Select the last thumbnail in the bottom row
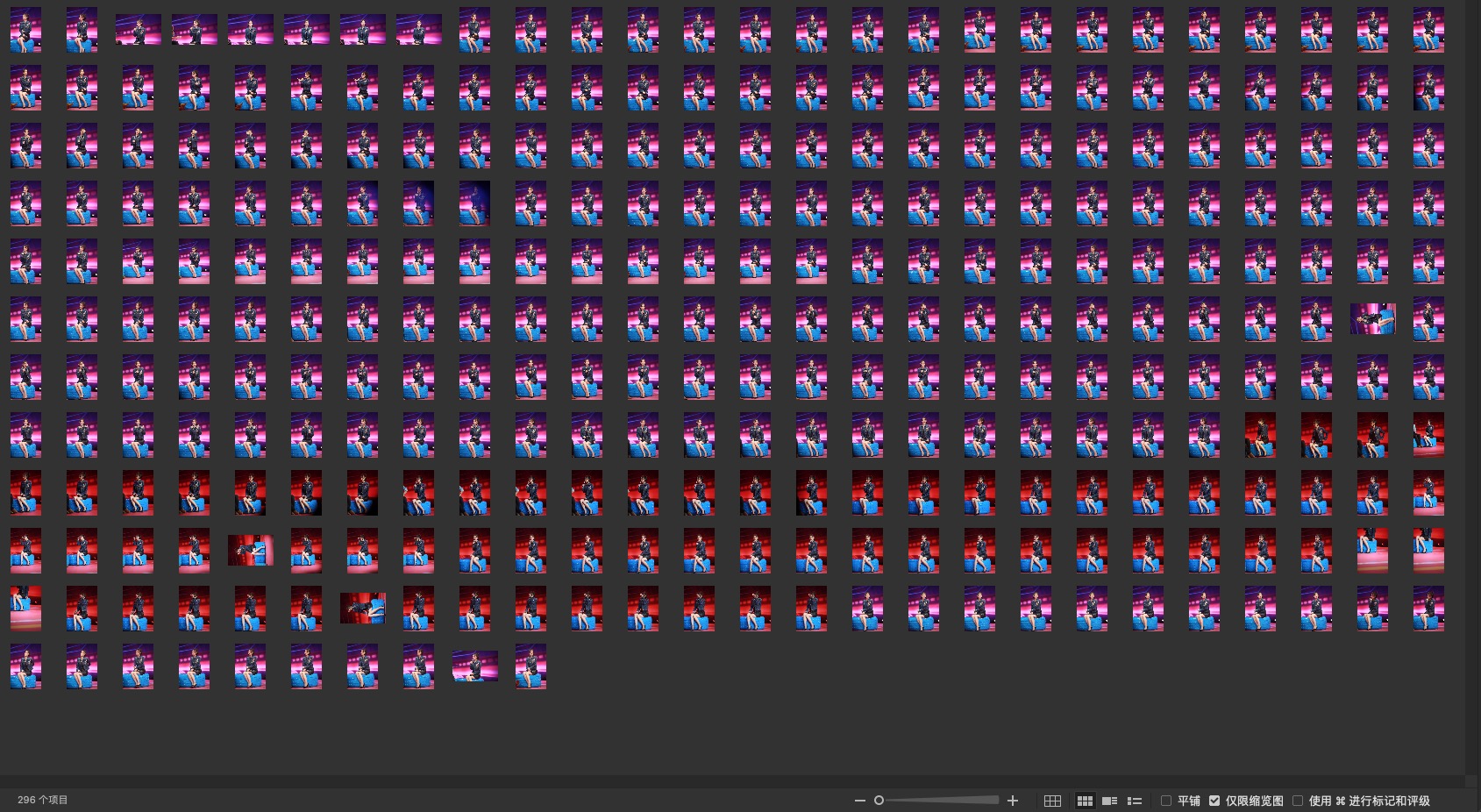Viewport: 1481px width, 812px height. click(x=530, y=666)
